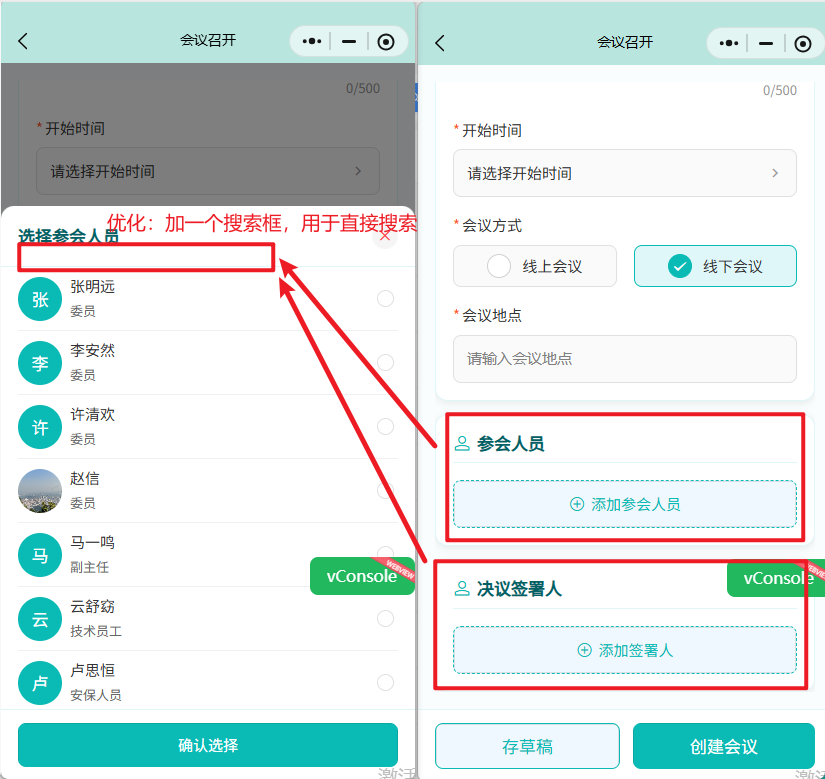Select the radio button for 李安然
Screen dimensions: 825x779
pyautogui.click(x=385, y=362)
